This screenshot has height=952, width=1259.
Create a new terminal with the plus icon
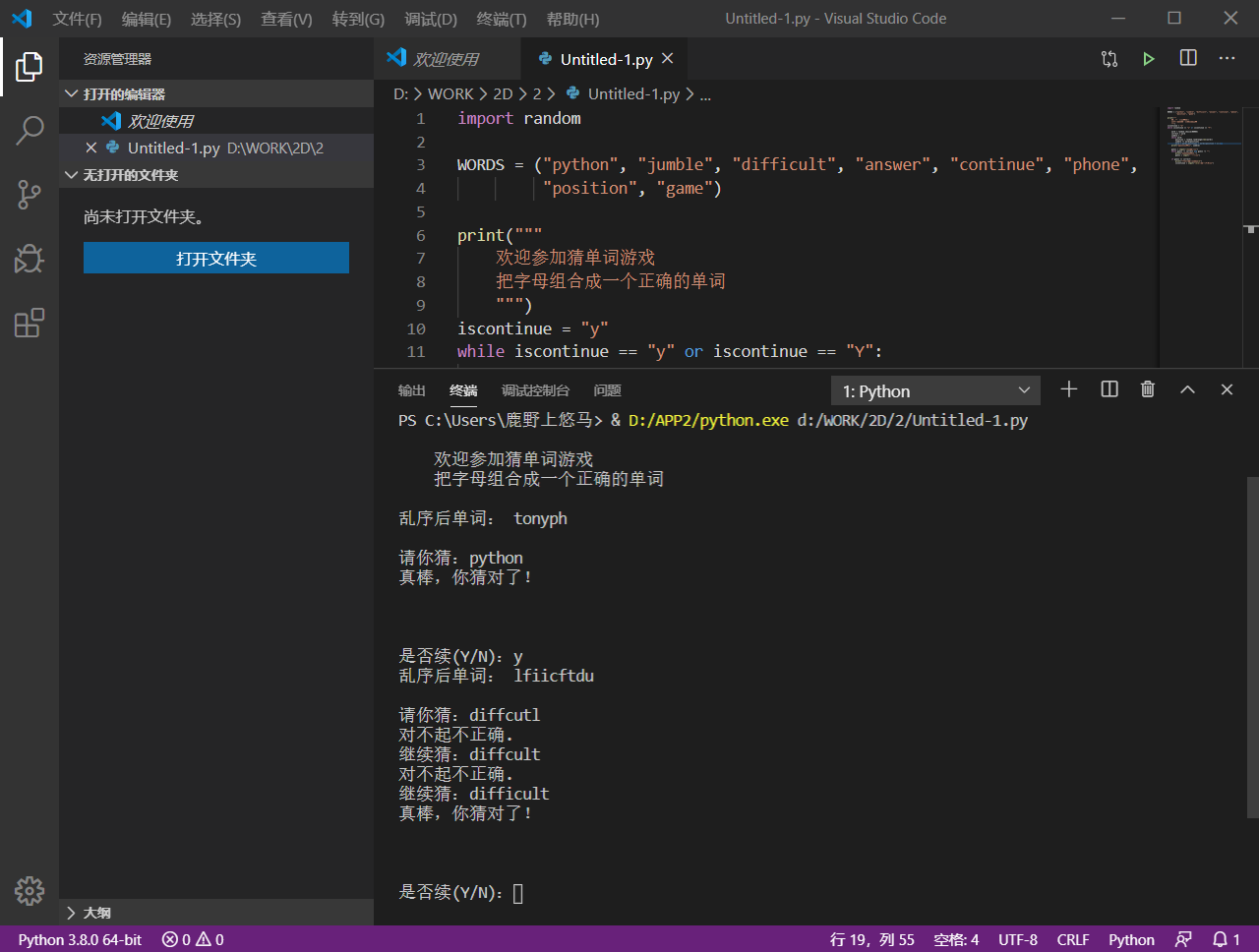click(x=1069, y=389)
